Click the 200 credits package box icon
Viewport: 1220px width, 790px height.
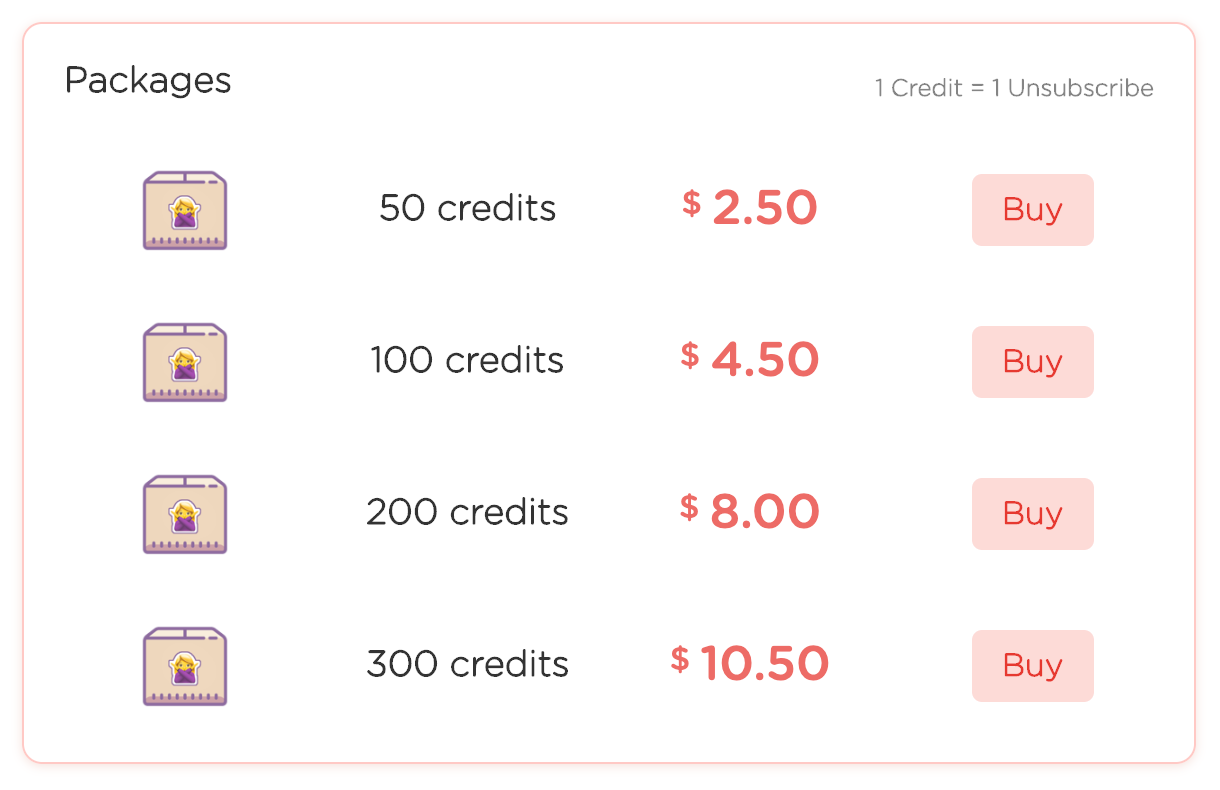[x=185, y=514]
